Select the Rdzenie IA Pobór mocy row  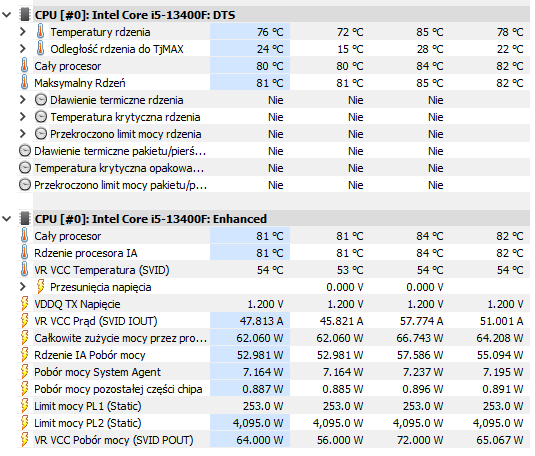coord(274,355)
